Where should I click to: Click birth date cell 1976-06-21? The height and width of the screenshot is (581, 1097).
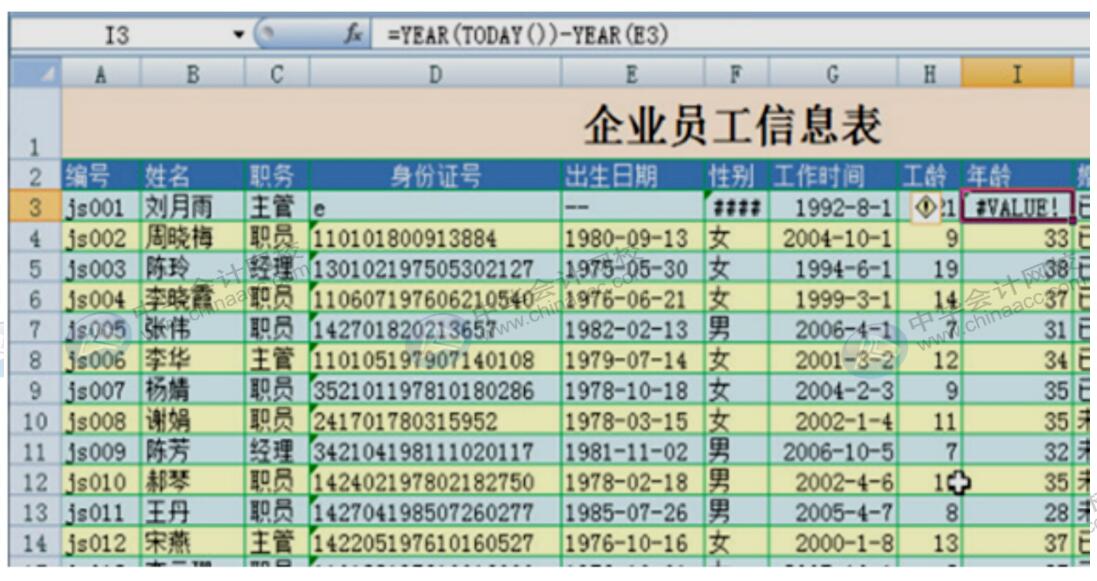(632, 299)
